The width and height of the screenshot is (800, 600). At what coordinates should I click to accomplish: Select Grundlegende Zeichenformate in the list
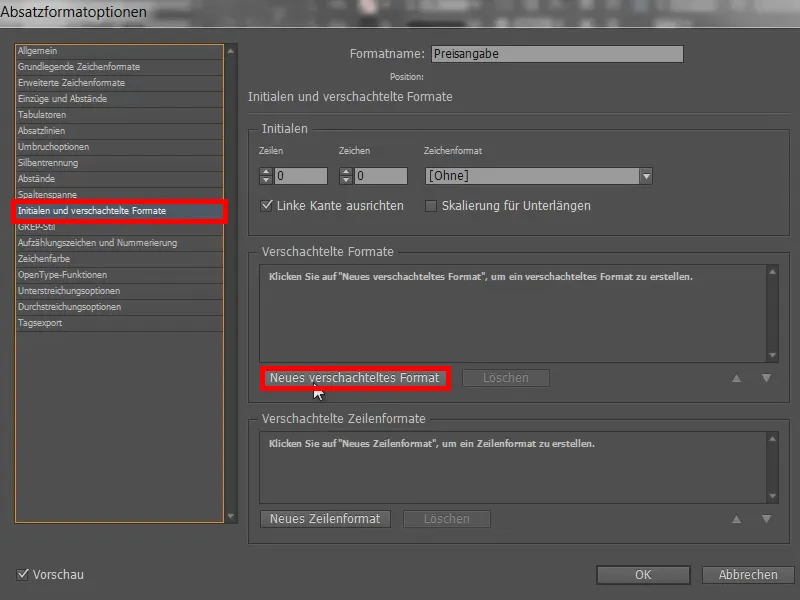119,67
